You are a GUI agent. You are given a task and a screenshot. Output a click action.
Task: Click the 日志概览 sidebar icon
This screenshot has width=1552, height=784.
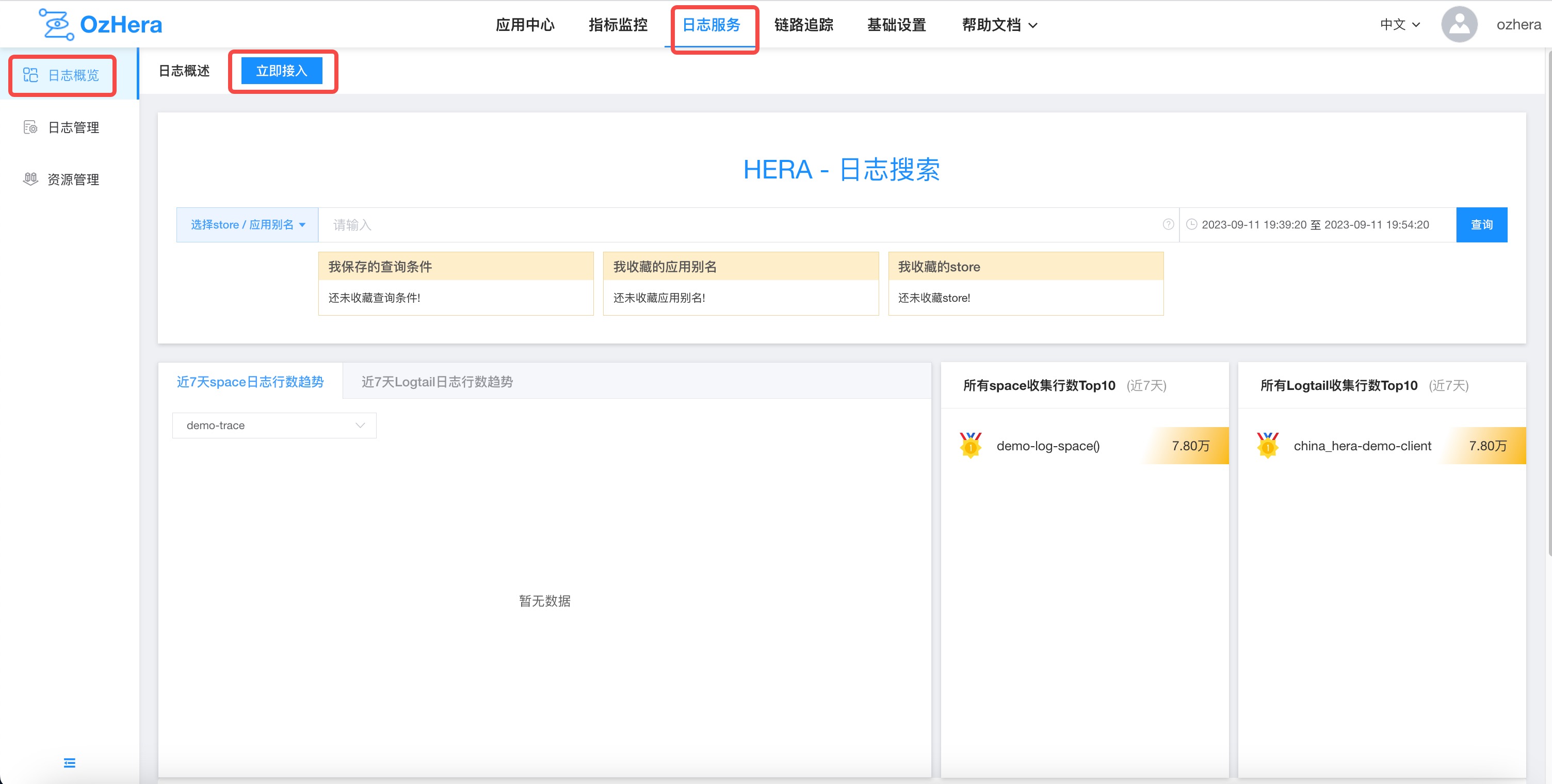pos(31,75)
